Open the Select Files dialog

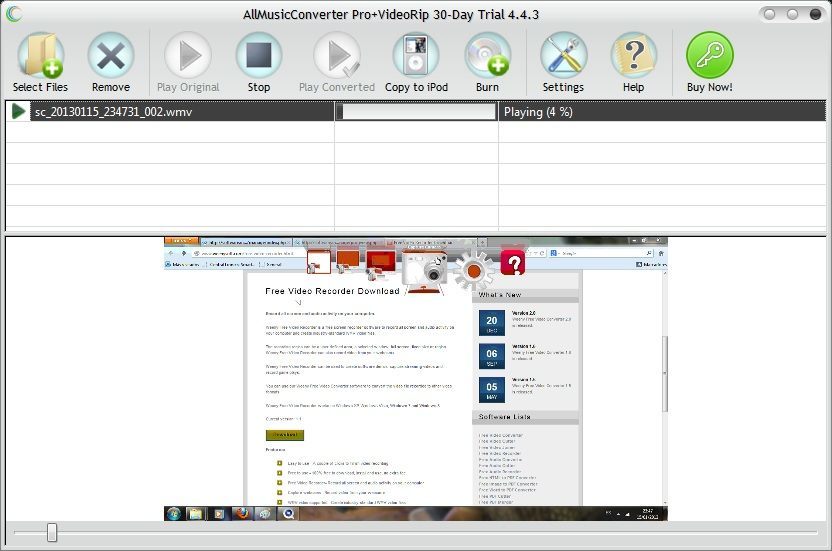click(41, 62)
